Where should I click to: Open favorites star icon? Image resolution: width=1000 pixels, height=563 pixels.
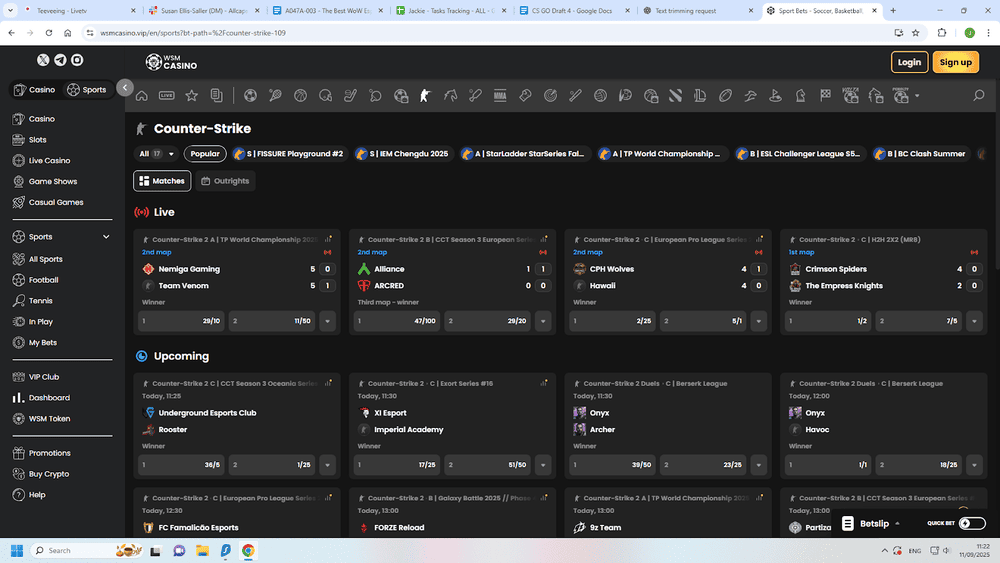(x=191, y=96)
